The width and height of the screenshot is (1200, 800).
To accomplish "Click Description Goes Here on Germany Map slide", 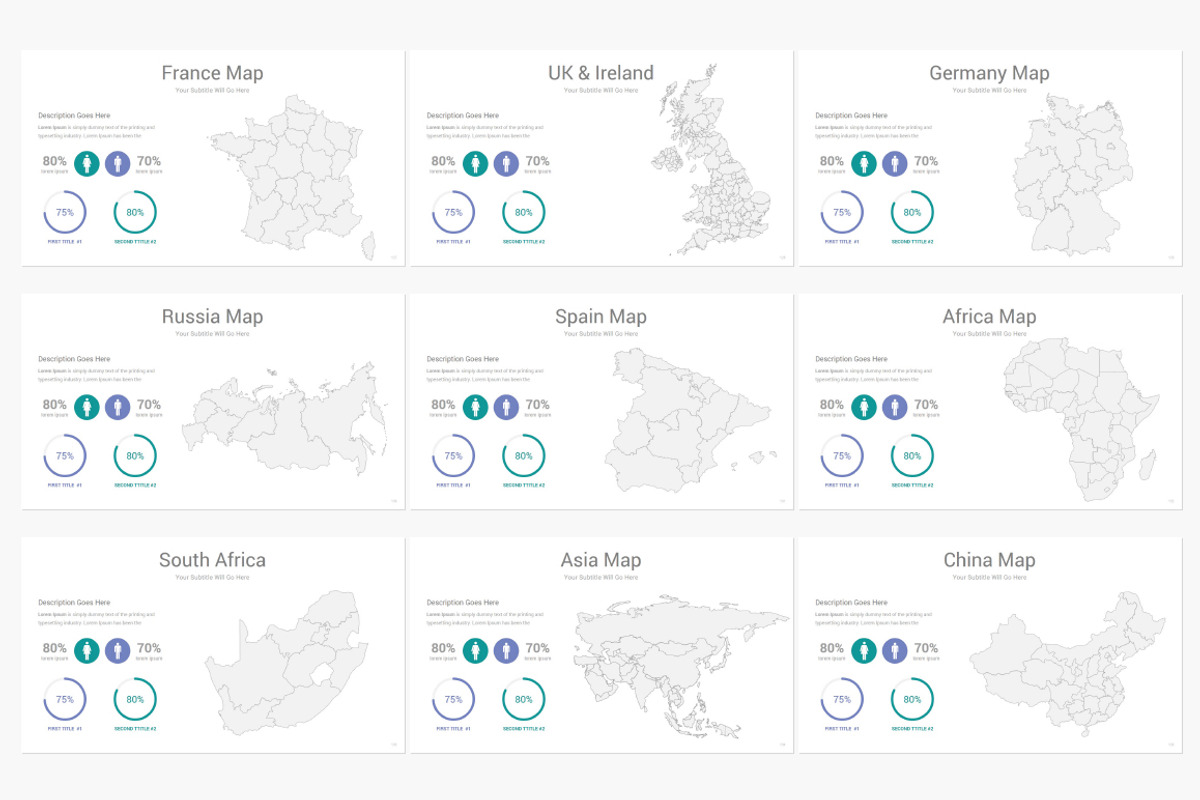I will [851, 116].
